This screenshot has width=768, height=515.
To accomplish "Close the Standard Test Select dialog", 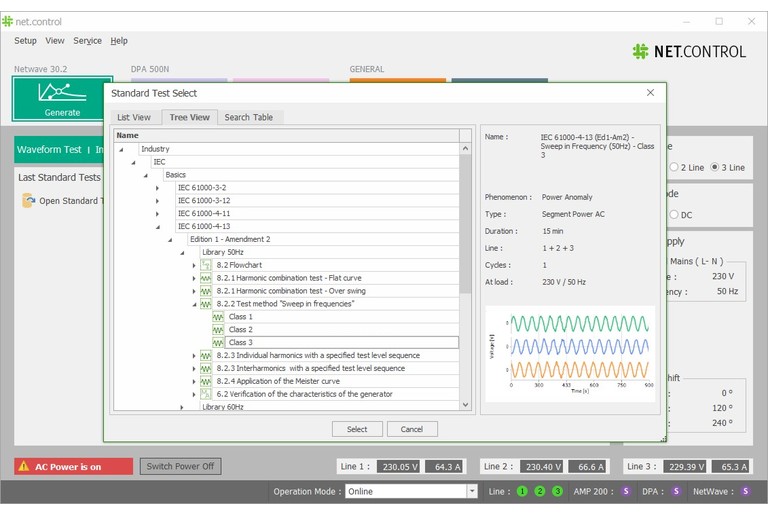I will click(650, 93).
